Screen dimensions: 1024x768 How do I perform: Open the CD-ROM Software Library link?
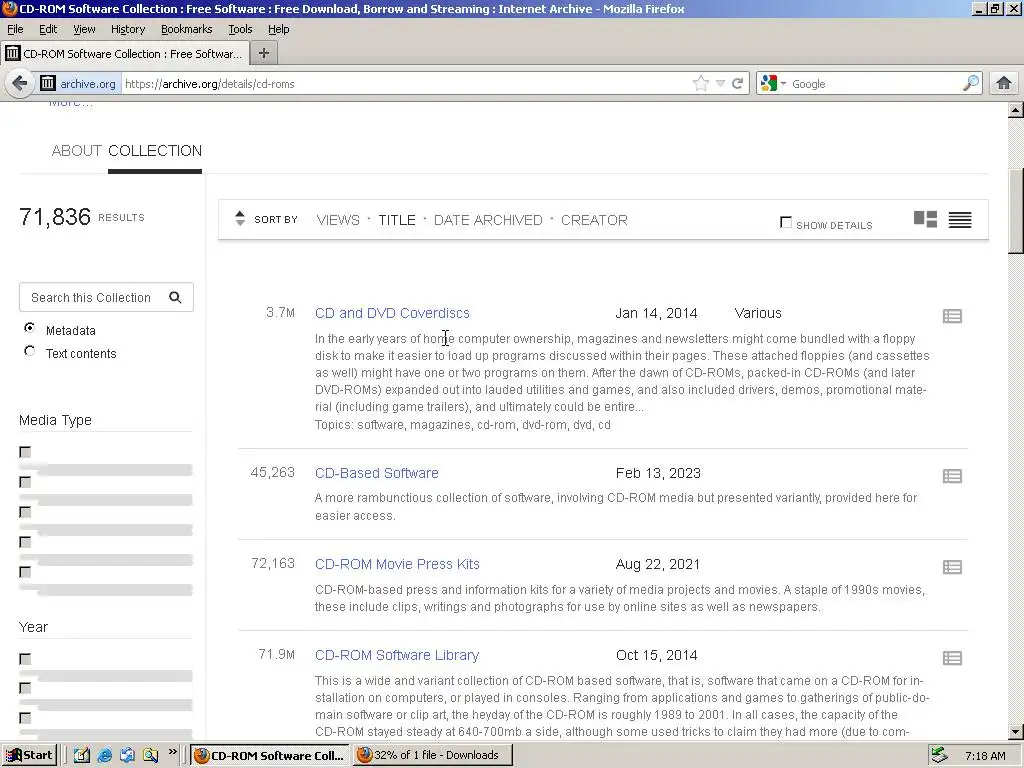pos(397,655)
